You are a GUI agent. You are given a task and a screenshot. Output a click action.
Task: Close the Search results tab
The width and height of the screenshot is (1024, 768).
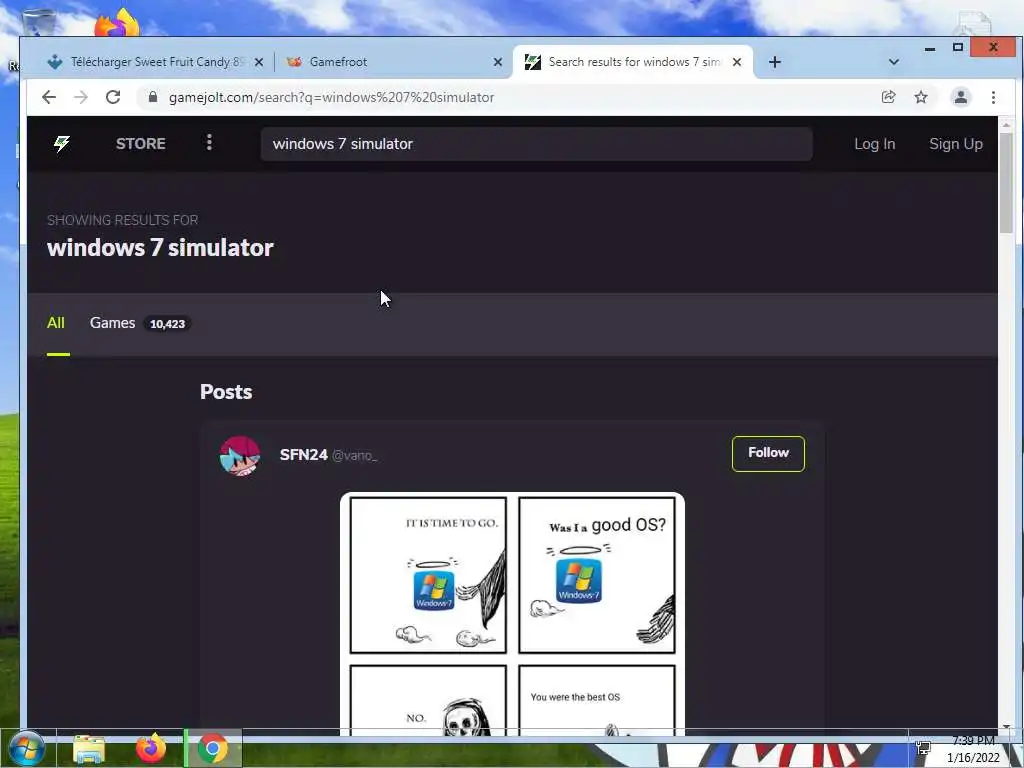pos(737,62)
